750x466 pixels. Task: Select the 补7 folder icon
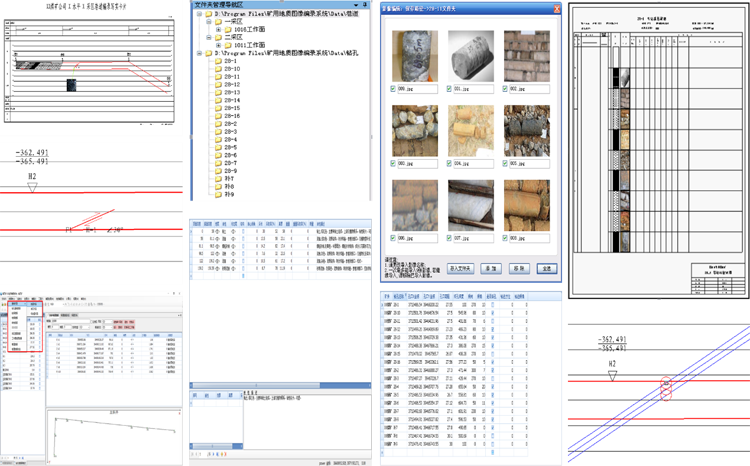point(218,179)
